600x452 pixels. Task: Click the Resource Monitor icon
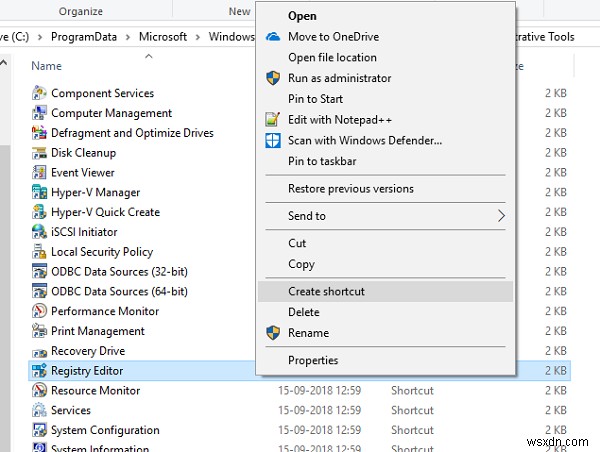click(39, 390)
